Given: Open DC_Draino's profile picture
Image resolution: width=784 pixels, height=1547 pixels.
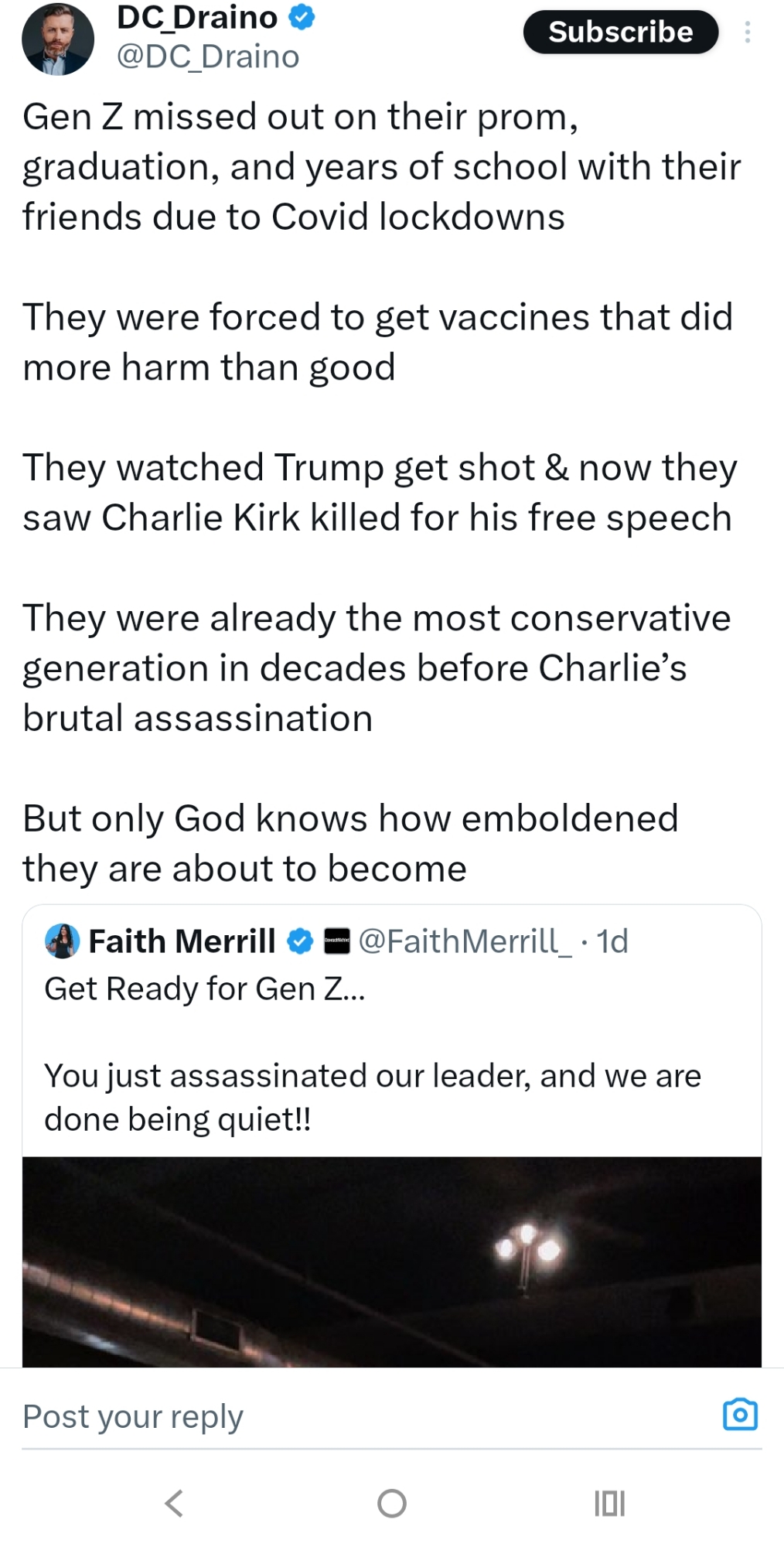Looking at the screenshot, I should pyautogui.click(x=57, y=39).
